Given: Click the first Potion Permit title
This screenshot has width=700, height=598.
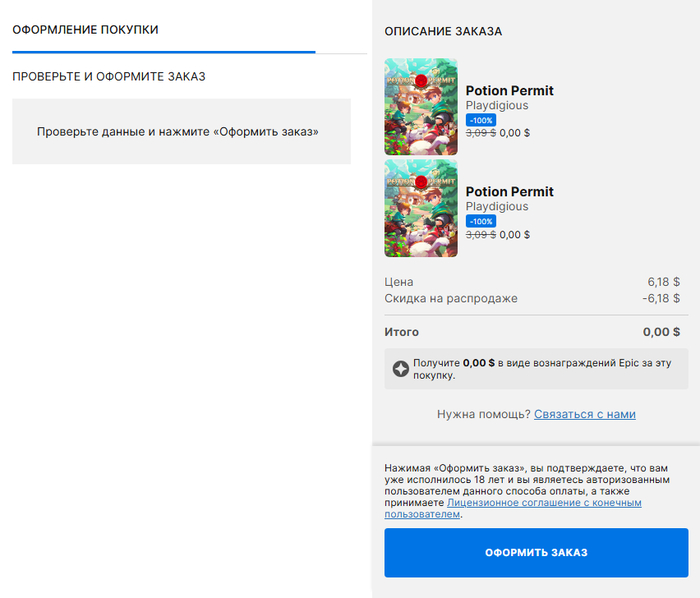Looking at the screenshot, I should pos(509,91).
